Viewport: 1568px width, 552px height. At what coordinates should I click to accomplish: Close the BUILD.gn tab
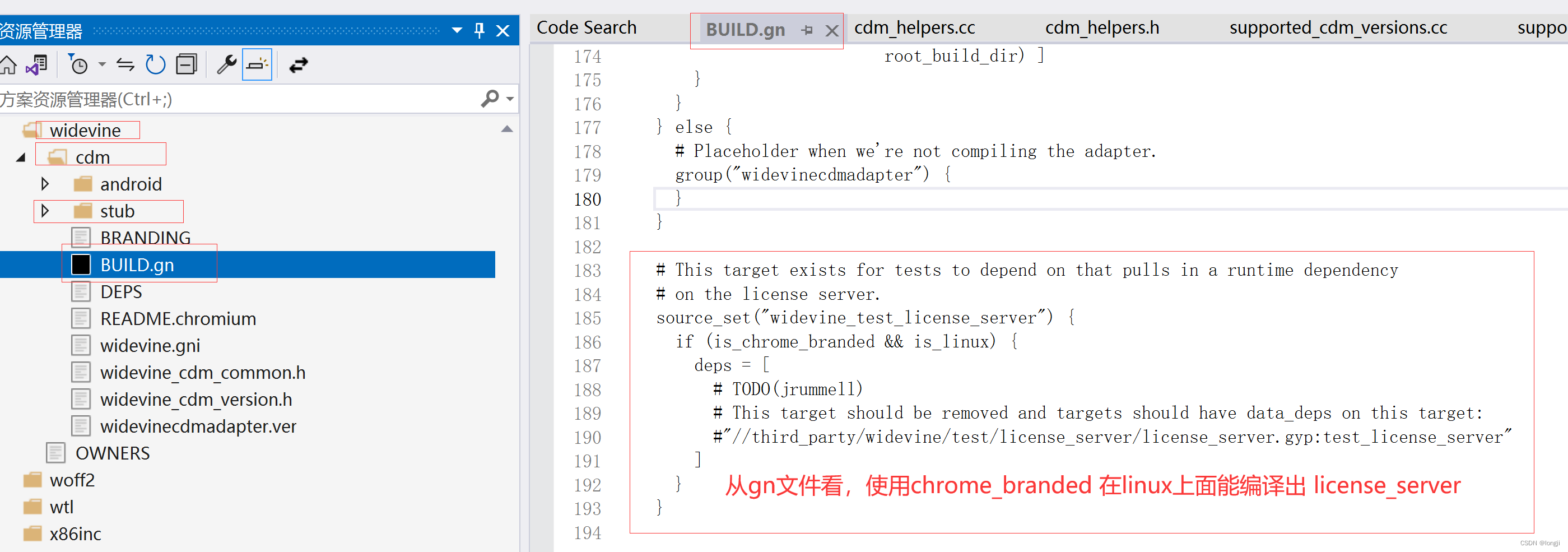831,30
